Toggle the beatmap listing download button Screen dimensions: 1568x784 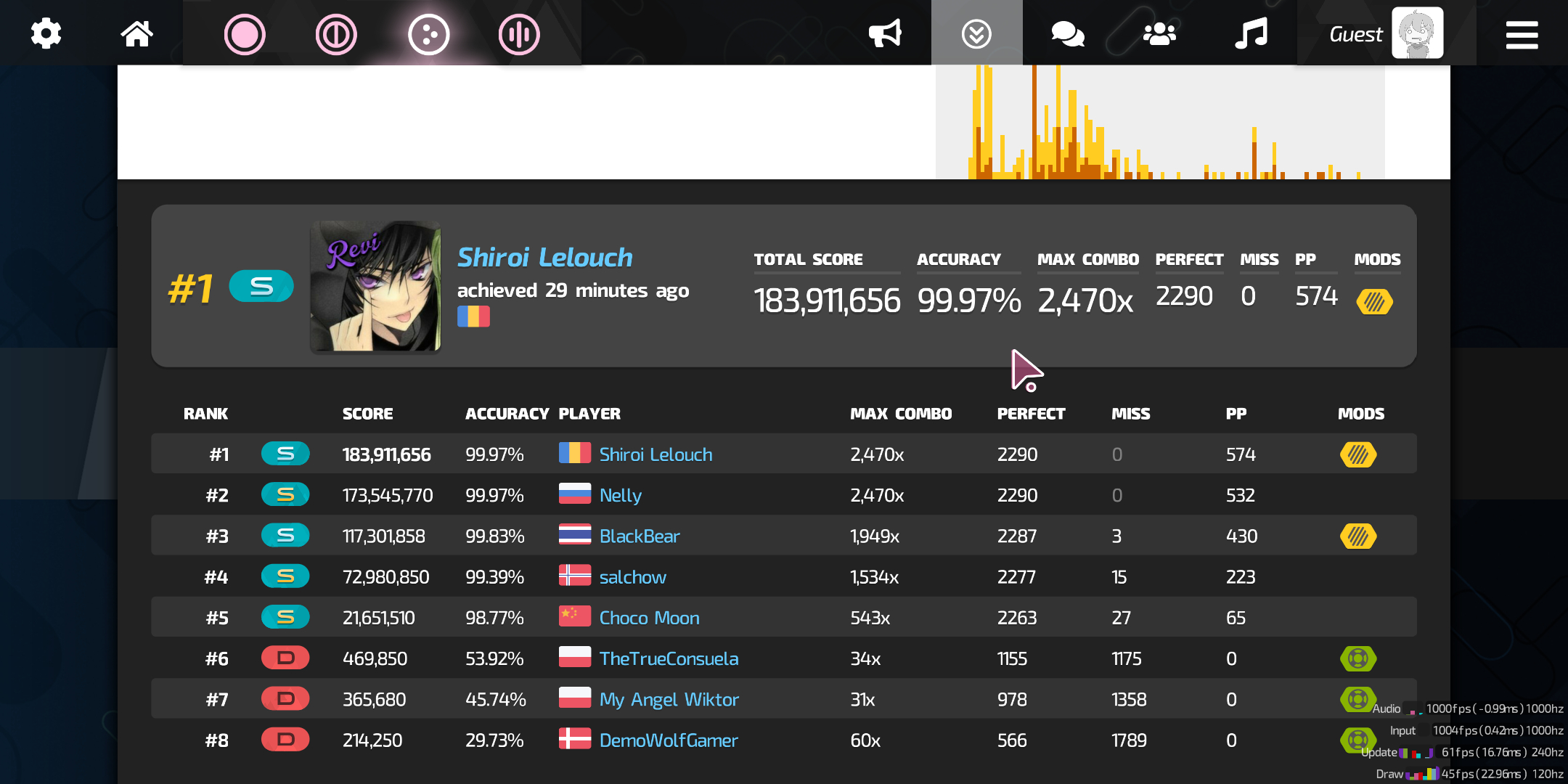point(976,33)
